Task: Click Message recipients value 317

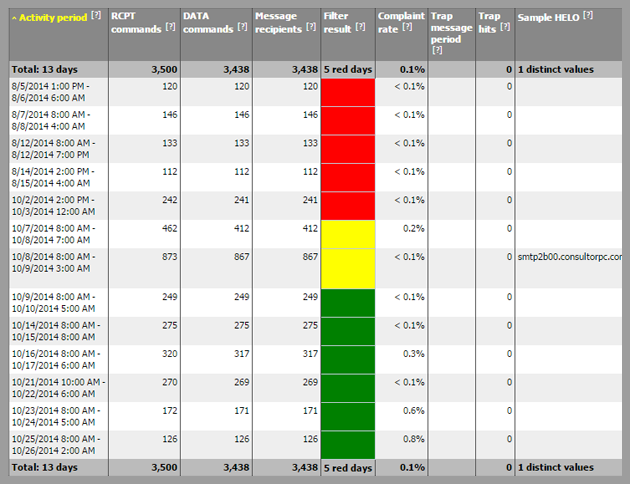Action: (x=310, y=354)
